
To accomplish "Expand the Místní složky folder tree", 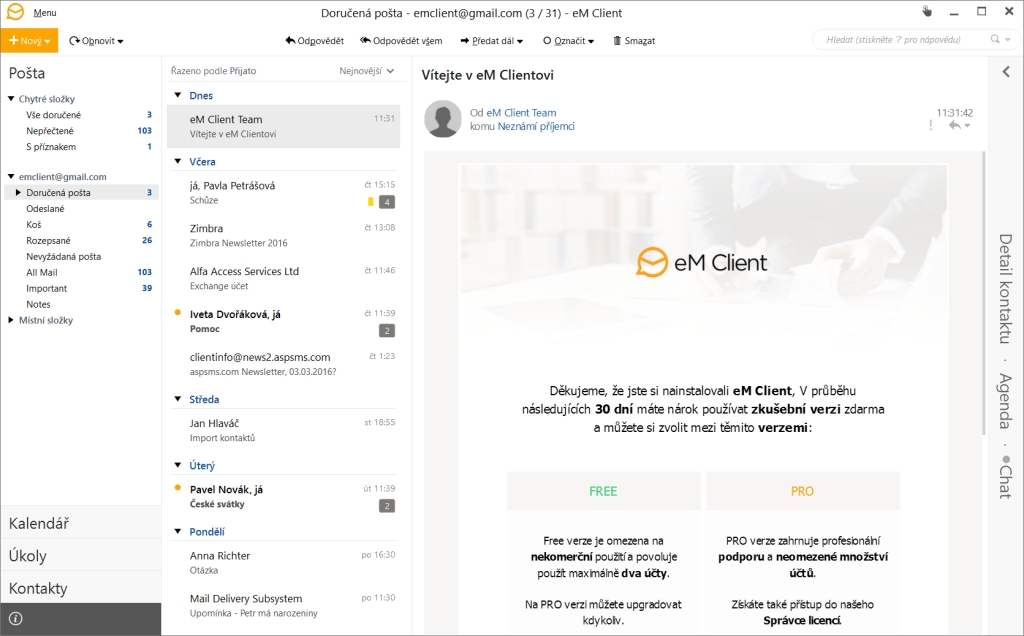I will (x=11, y=321).
